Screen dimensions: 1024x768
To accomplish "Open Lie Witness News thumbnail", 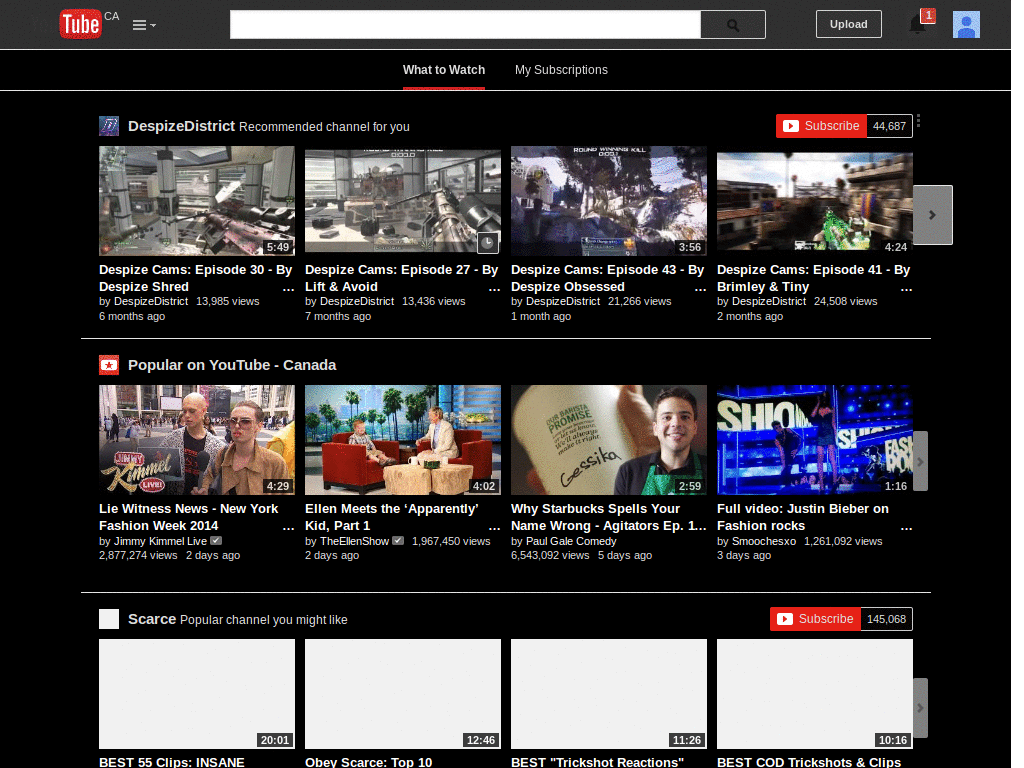I will pyautogui.click(x=197, y=440).
